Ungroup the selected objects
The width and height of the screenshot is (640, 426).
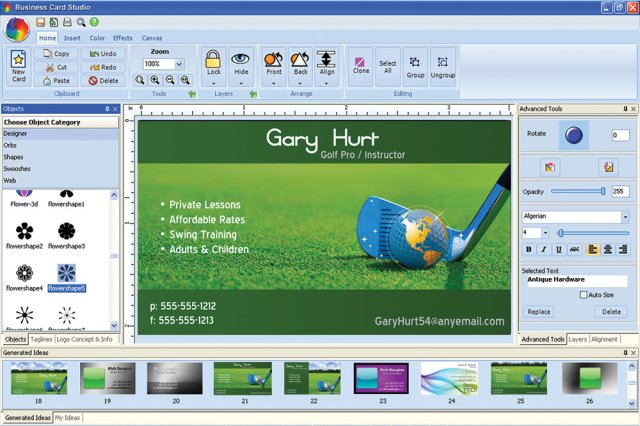pyautogui.click(x=442, y=66)
